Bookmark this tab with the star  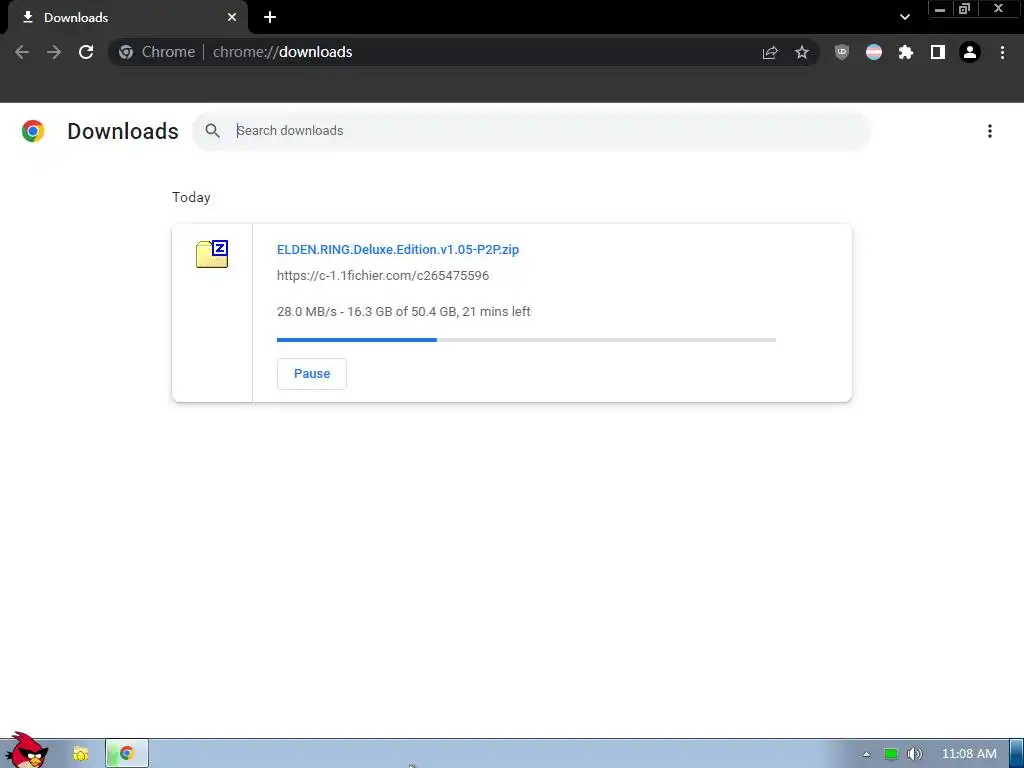pos(802,52)
